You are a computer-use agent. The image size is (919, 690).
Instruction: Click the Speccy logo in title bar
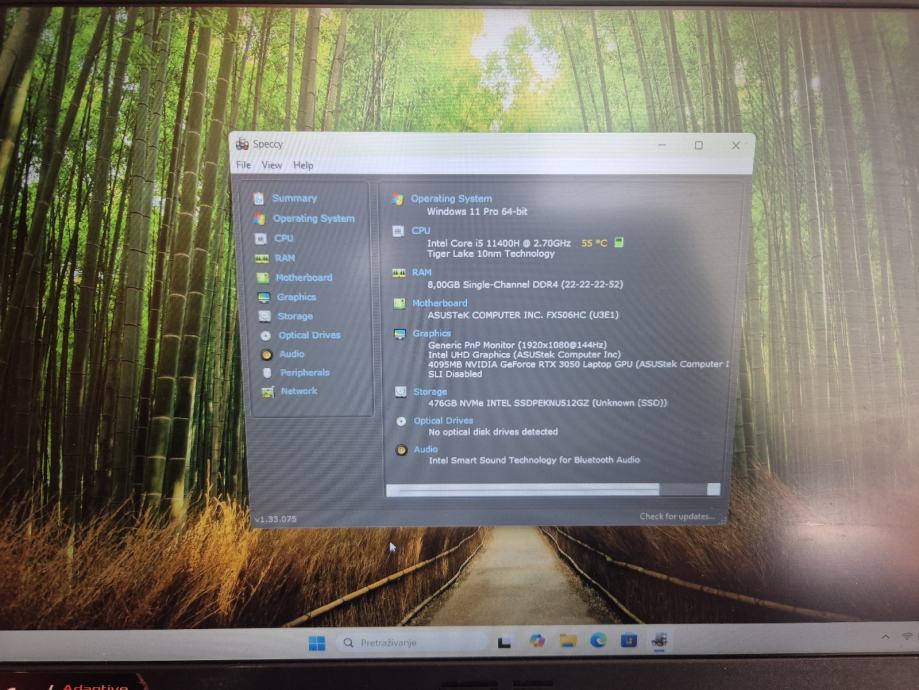(242, 144)
